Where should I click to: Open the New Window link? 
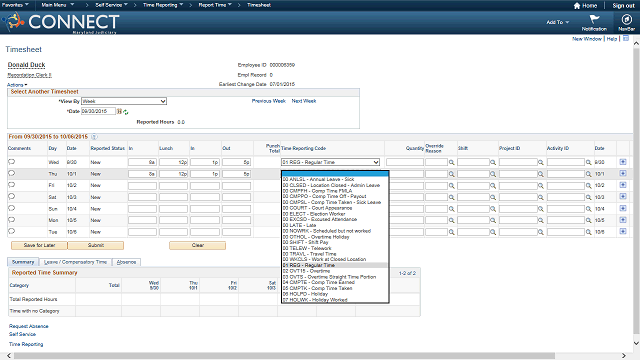pyautogui.click(x=587, y=39)
